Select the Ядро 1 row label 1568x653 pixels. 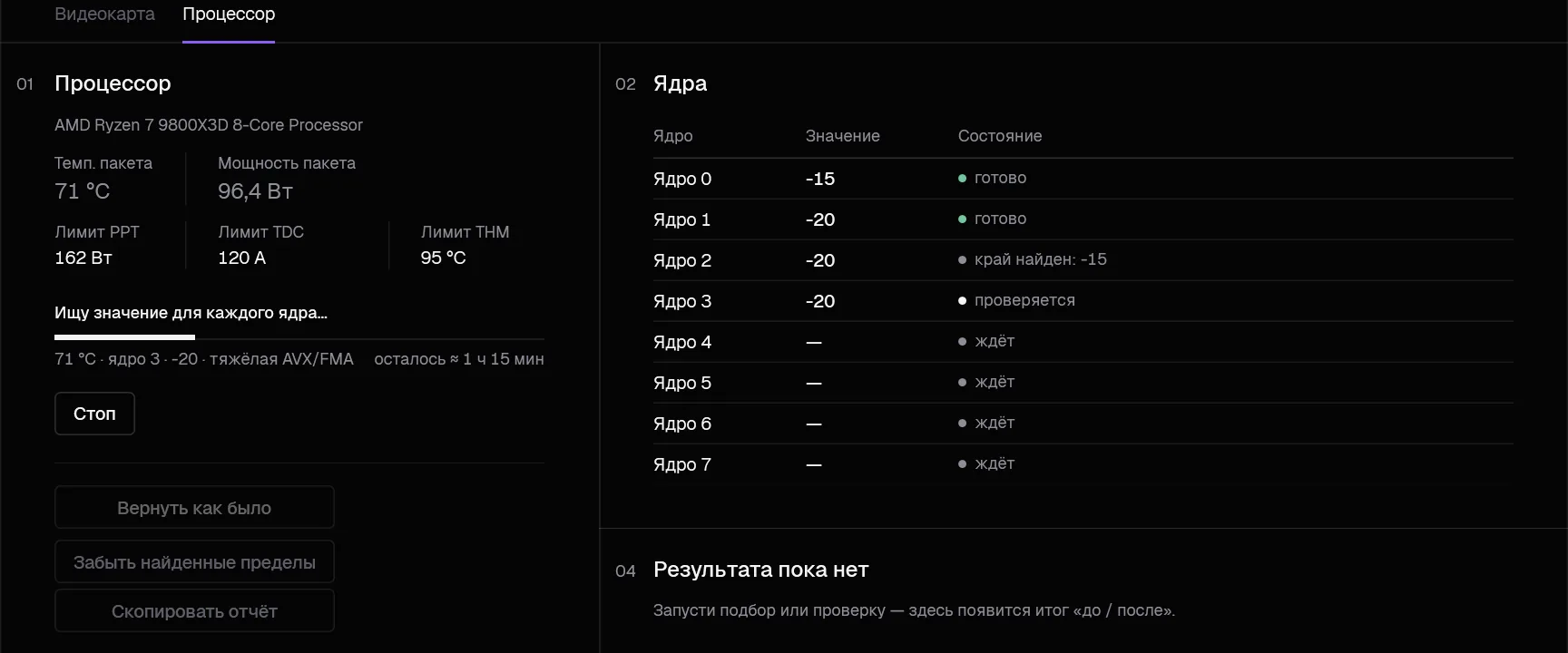(682, 219)
